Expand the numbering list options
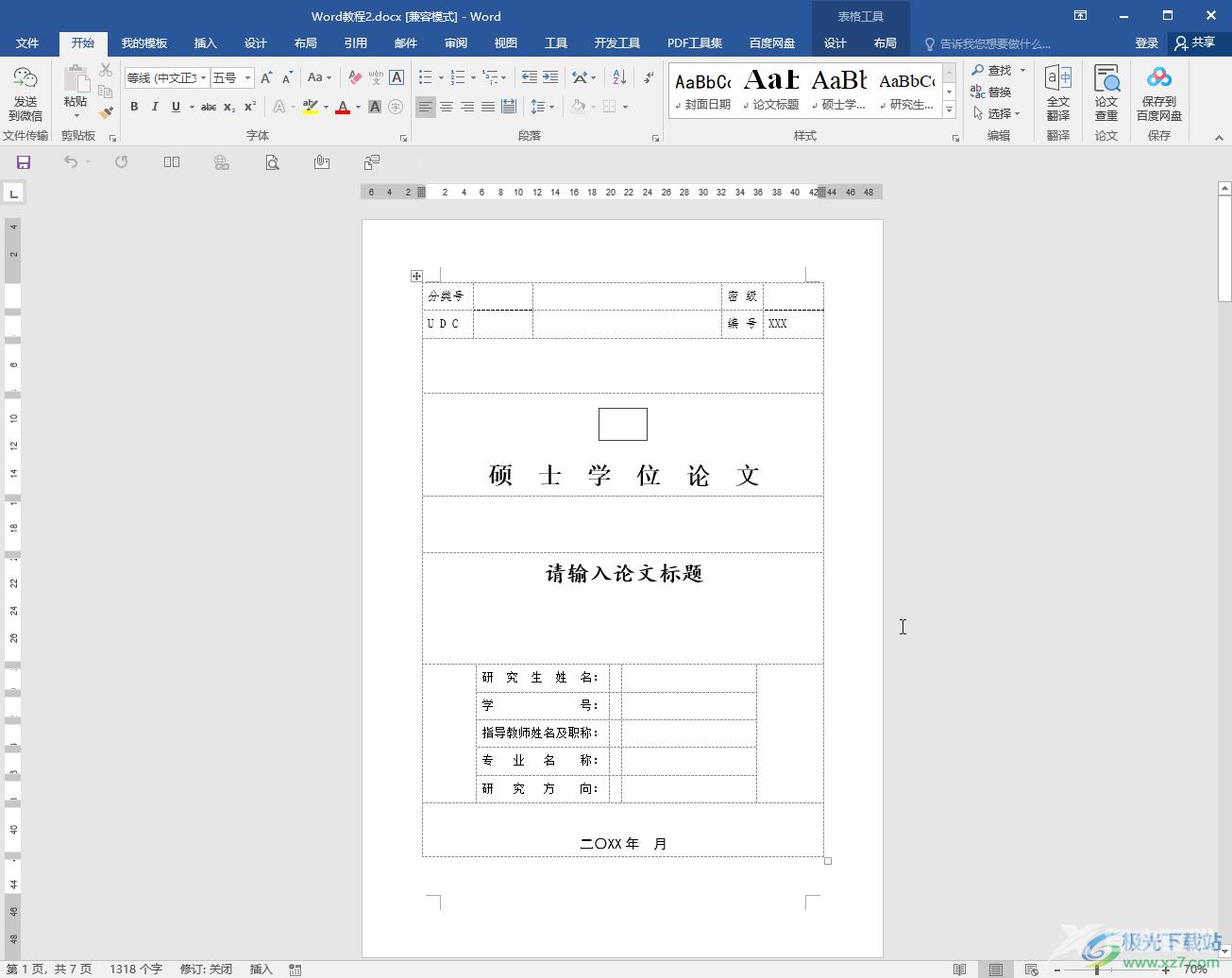1232x978 pixels. (x=473, y=77)
